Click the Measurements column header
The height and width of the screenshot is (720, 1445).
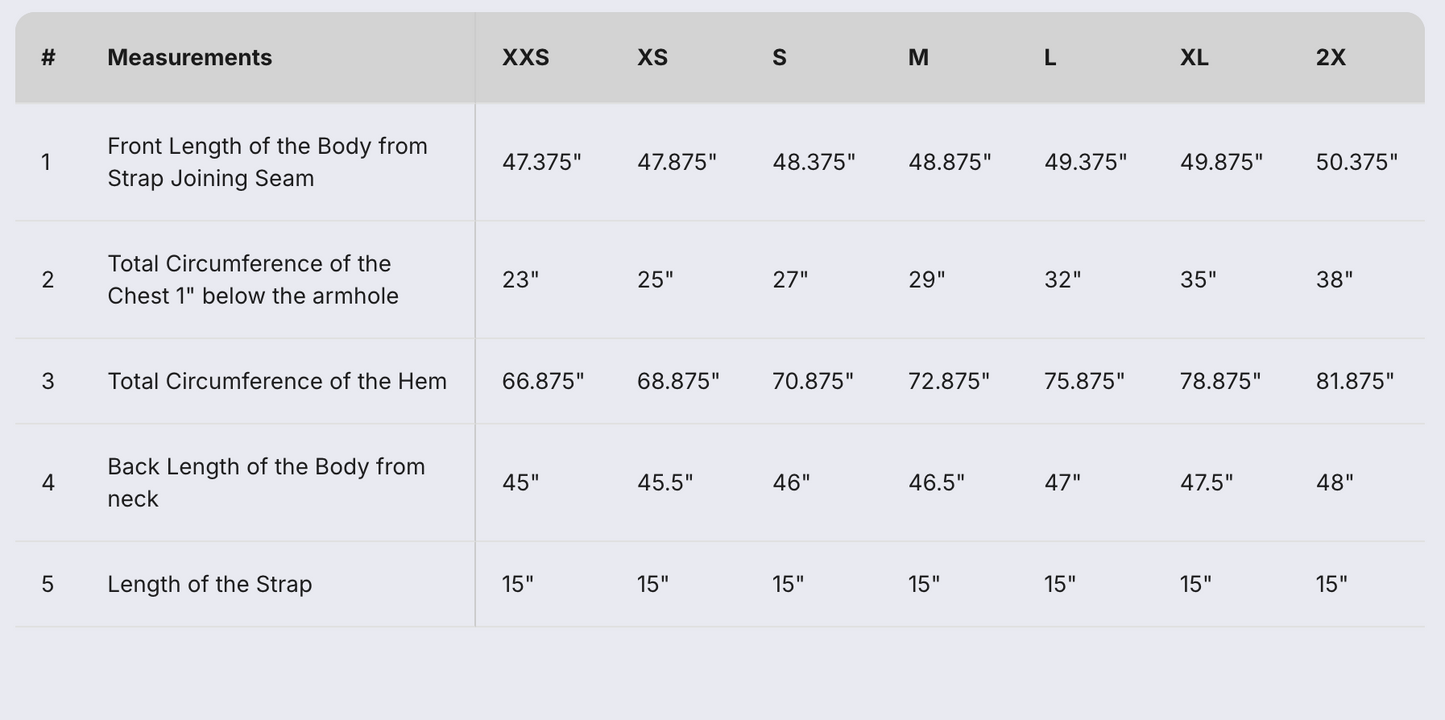pyautogui.click(x=189, y=58)
